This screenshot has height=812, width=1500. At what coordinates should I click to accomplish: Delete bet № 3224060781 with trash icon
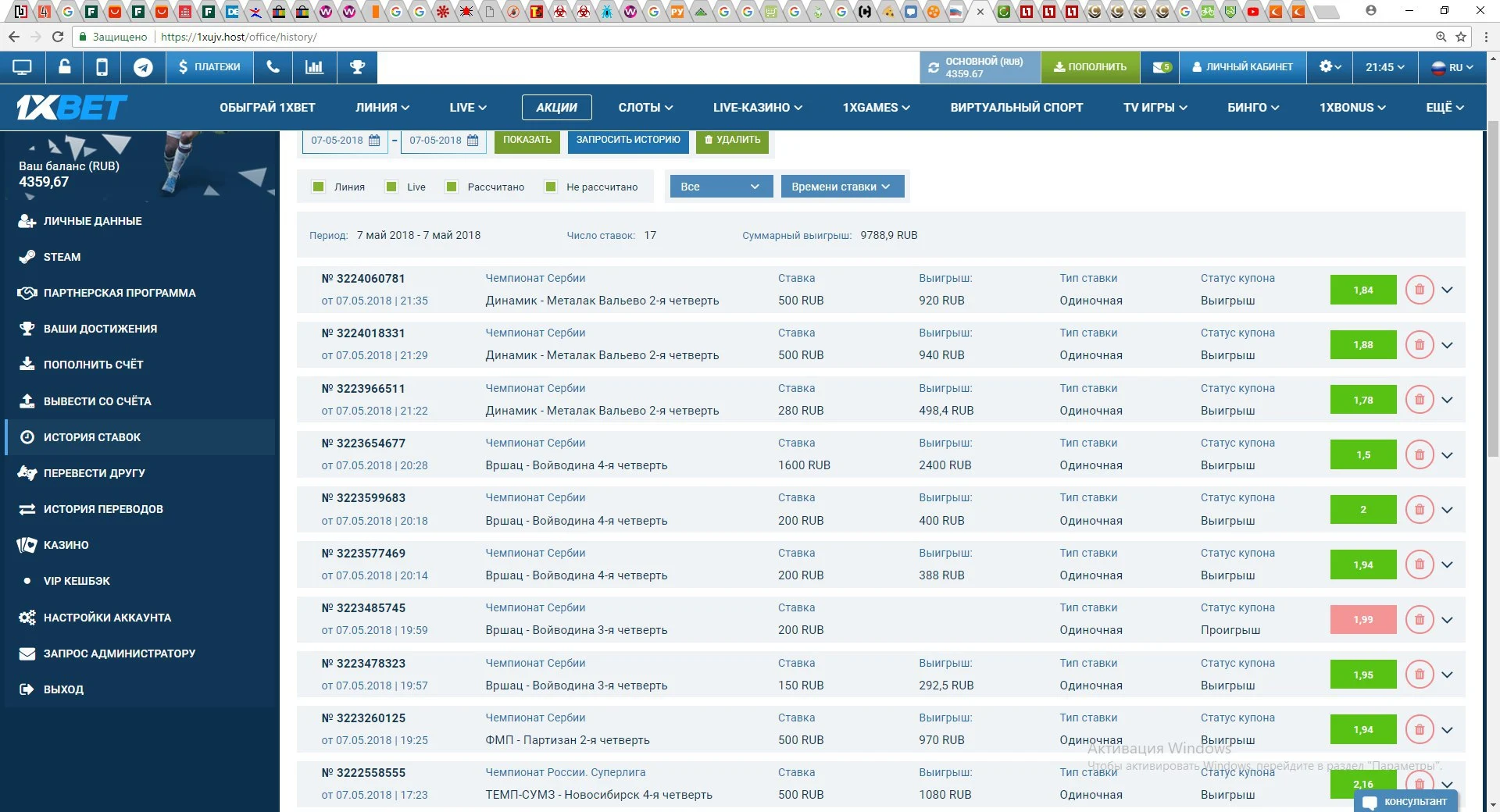point(1420,290)
